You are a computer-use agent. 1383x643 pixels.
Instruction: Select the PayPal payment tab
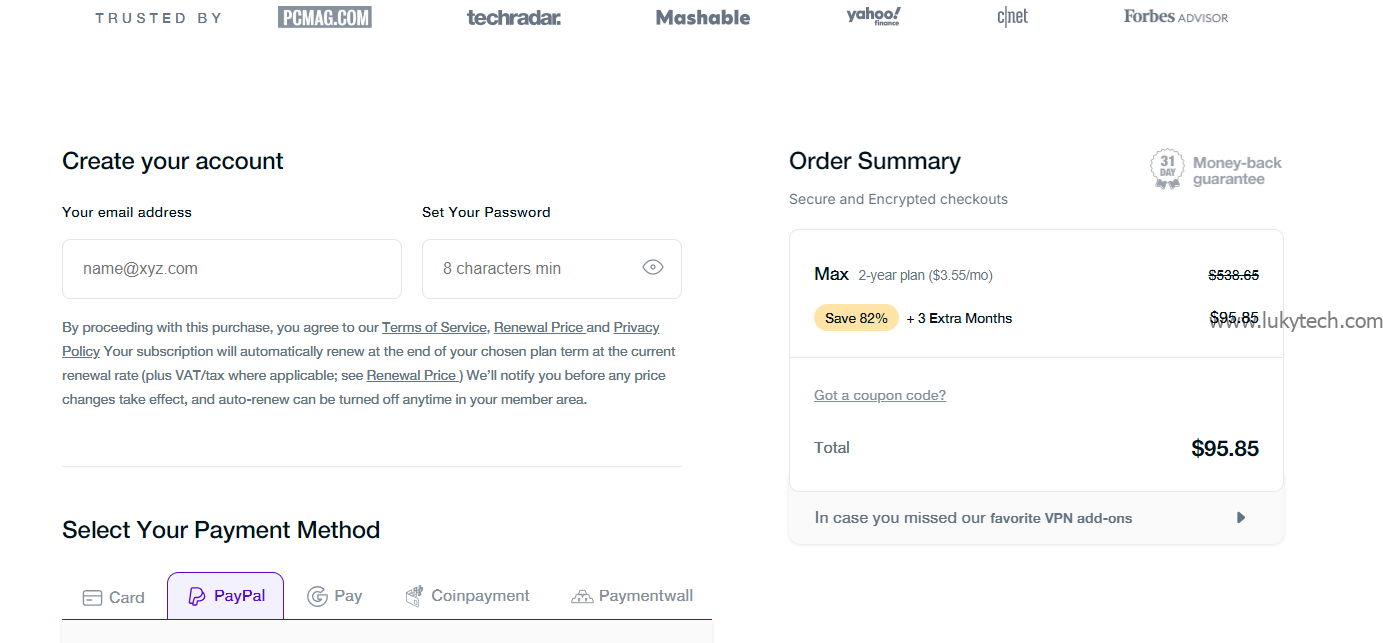tap(226, 596)
